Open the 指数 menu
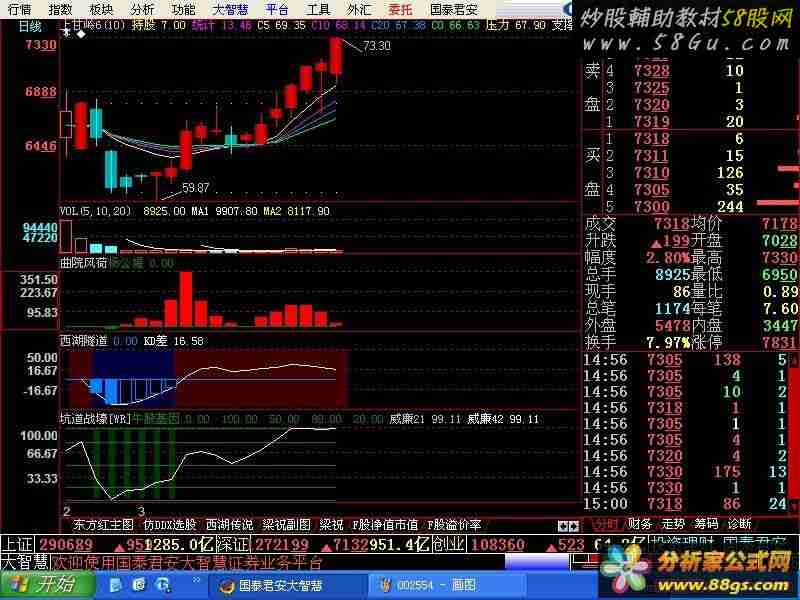 pos(60,10)
